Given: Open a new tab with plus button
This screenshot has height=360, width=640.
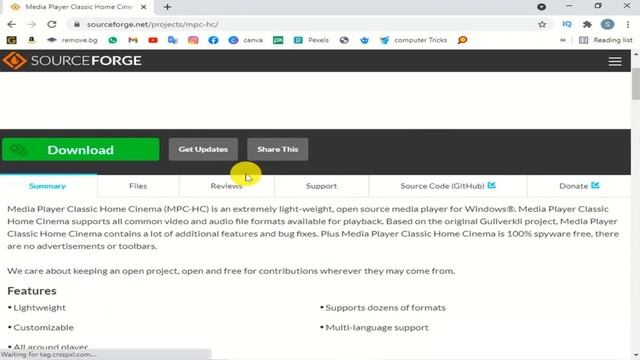Looking at the screenshot, I should (167, 7).
